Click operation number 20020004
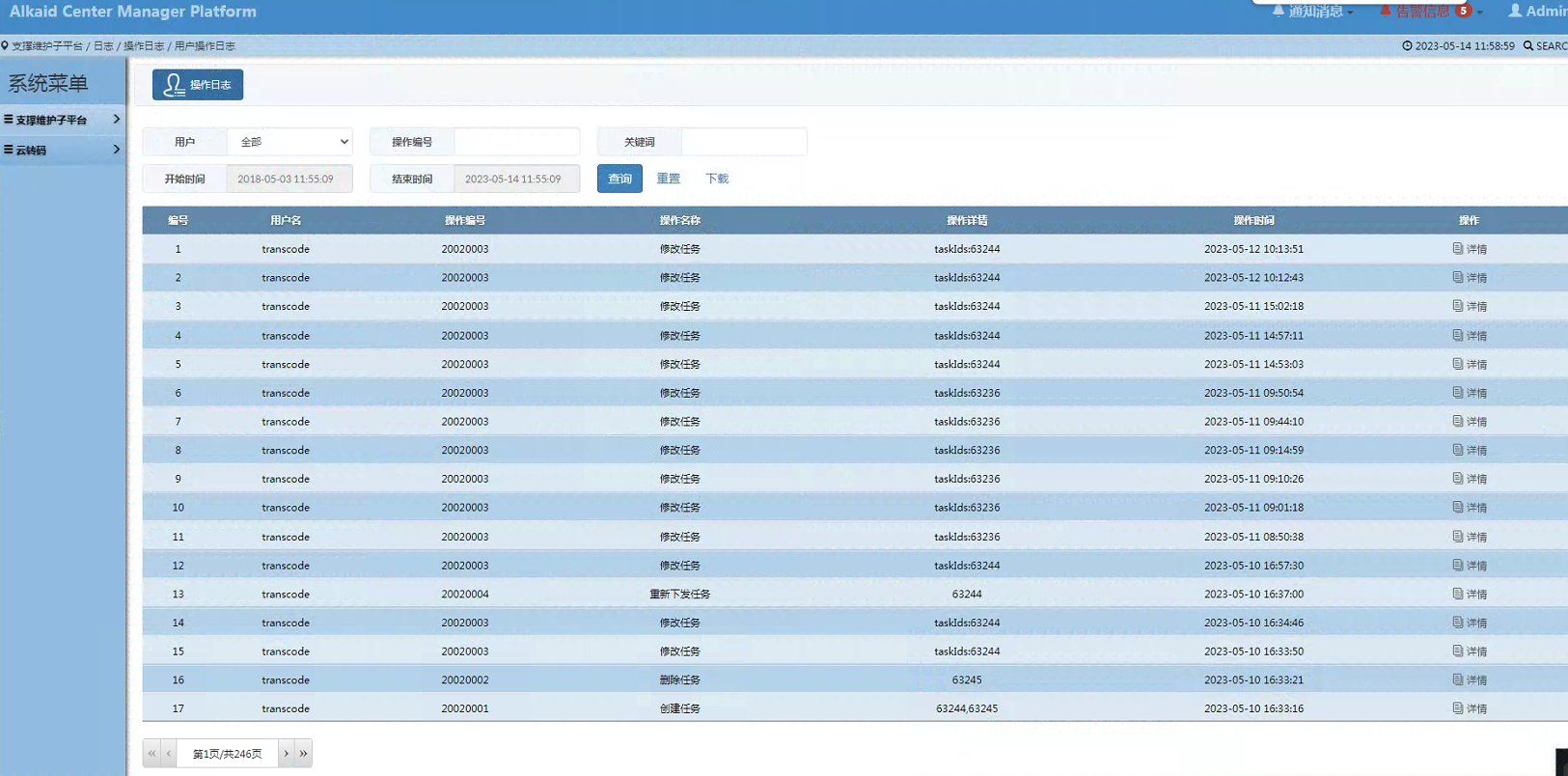Screen dimensions: 1568x776 coord(465,595)
